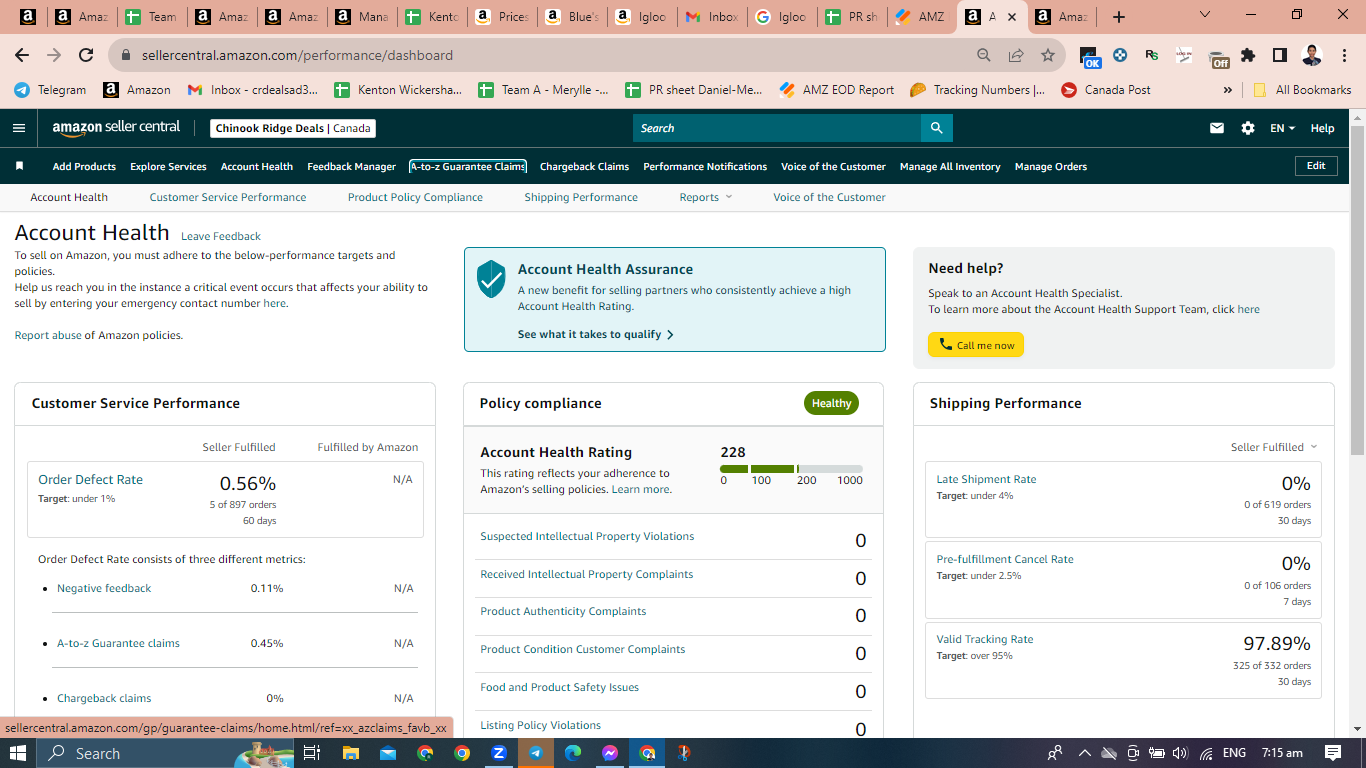Viewport: 1366px width, 768px height.
Task: Open Manage All Inventory
Action: (950, 166)
